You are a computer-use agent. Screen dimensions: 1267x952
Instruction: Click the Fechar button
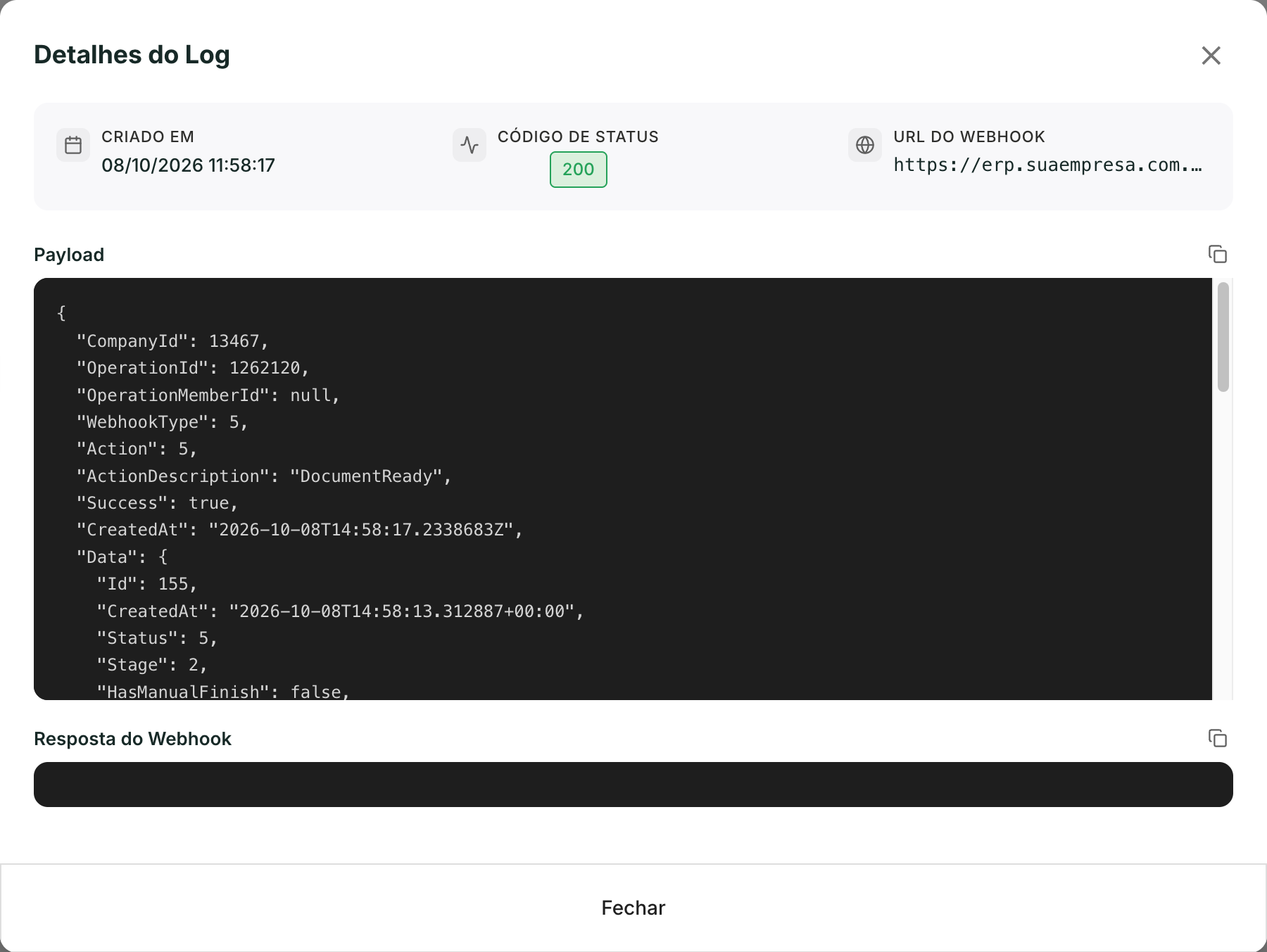point(633,908)
